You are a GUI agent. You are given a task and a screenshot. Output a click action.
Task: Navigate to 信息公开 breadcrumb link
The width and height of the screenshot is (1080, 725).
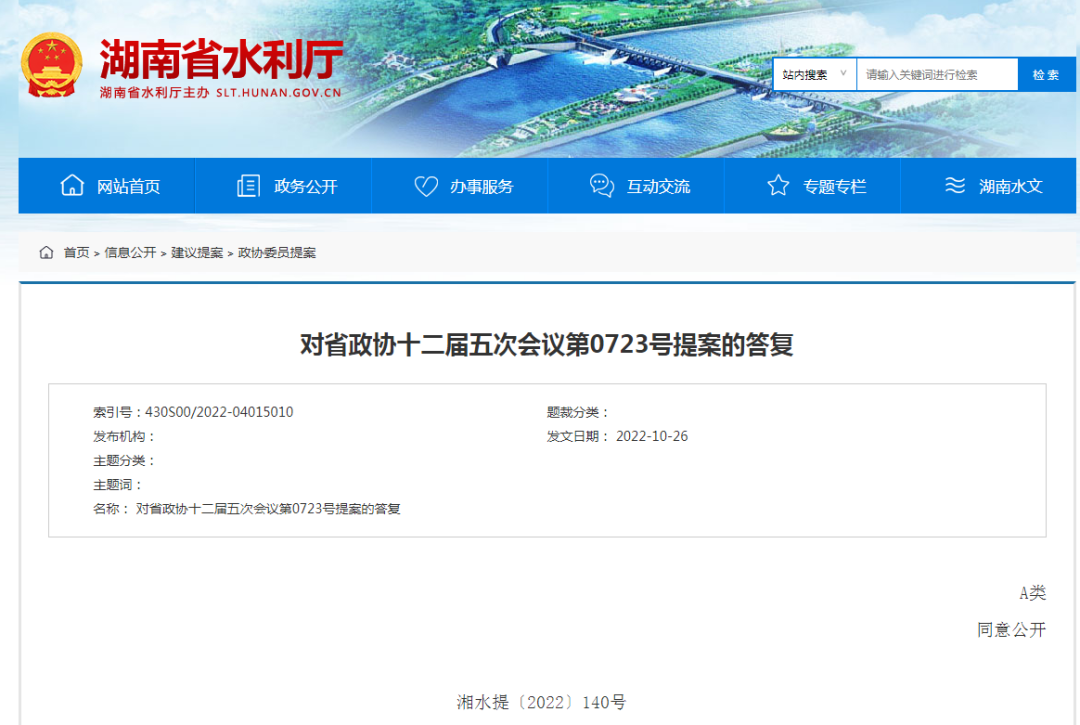click(x=130, y=253)
